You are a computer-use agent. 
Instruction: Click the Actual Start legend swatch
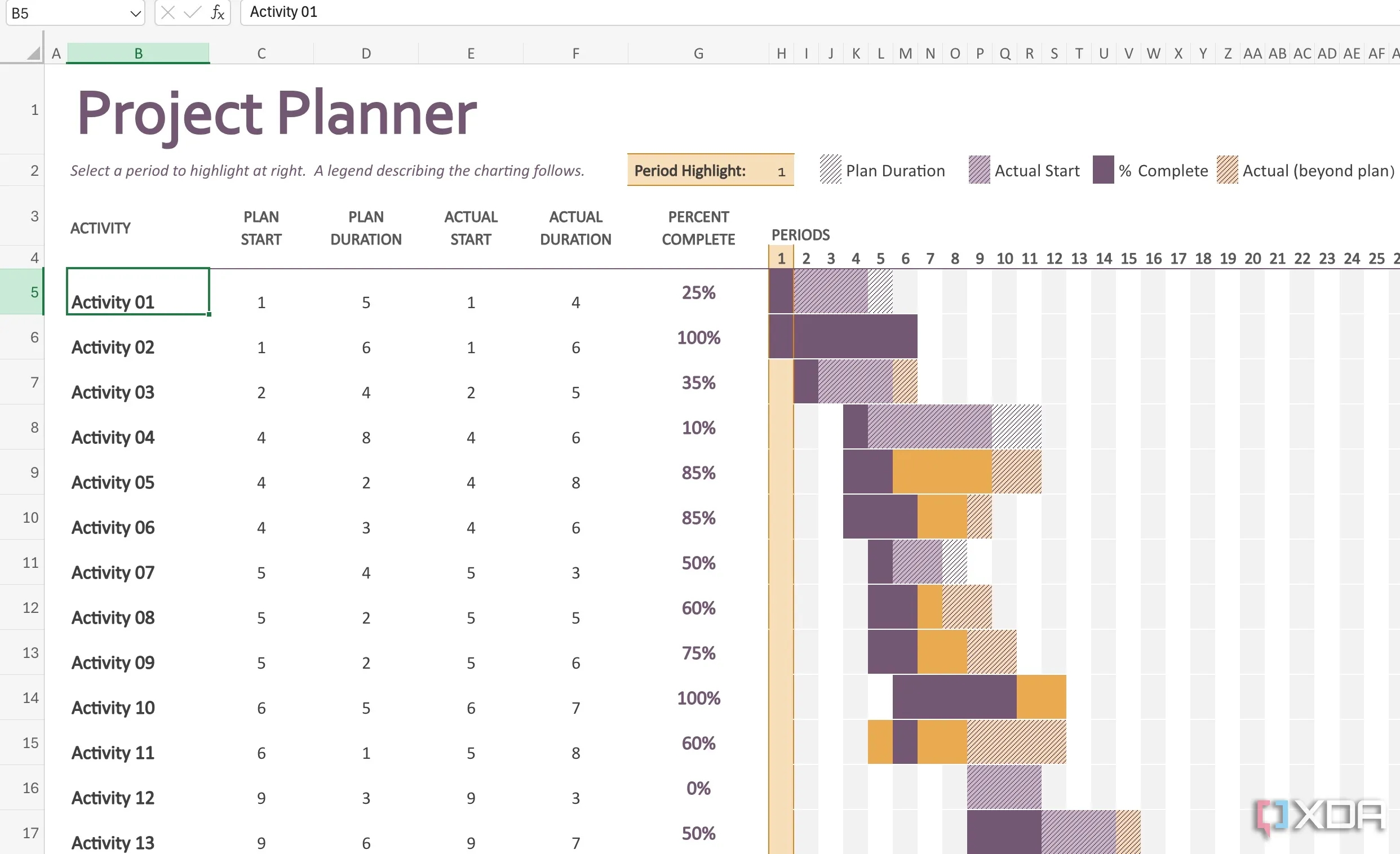coord(978,170)
